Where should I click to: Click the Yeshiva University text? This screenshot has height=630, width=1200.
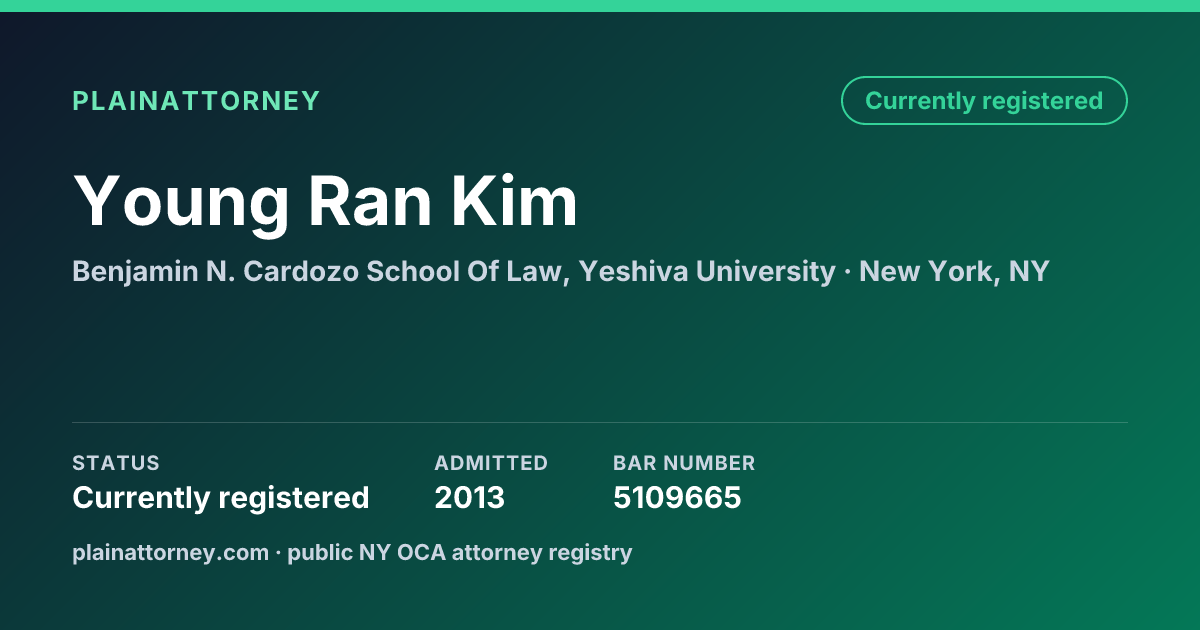(x=707, y=272)
